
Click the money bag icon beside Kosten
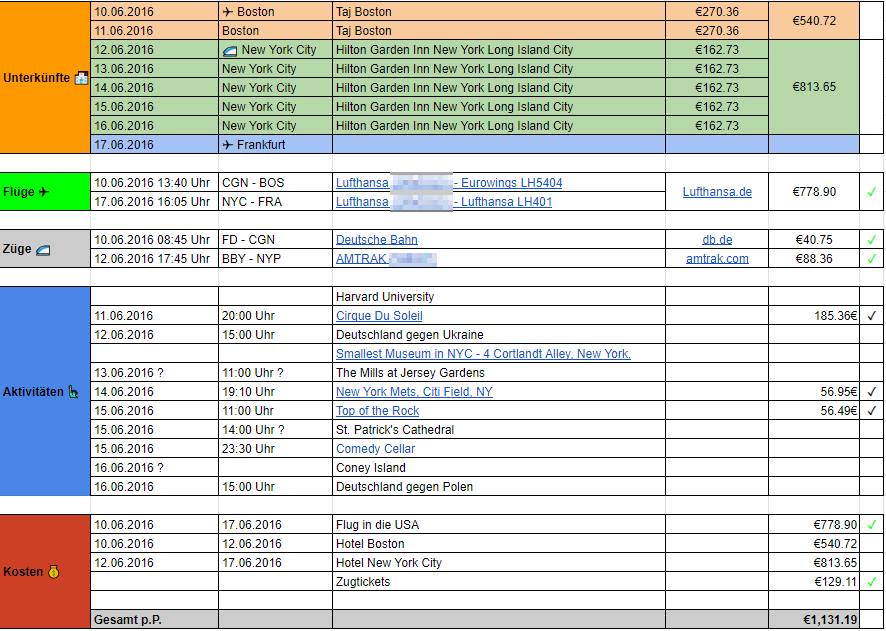[x=53, y=572]
